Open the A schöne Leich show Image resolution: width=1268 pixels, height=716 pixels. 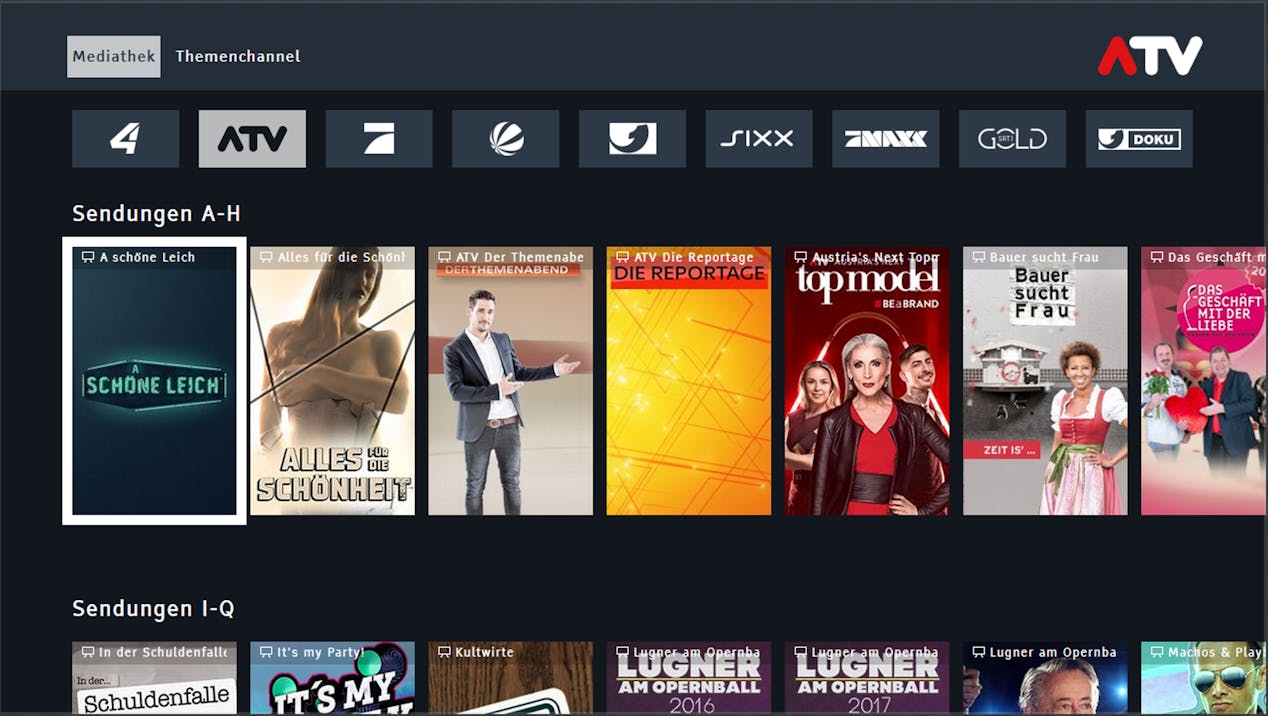(x=154, y=381)
